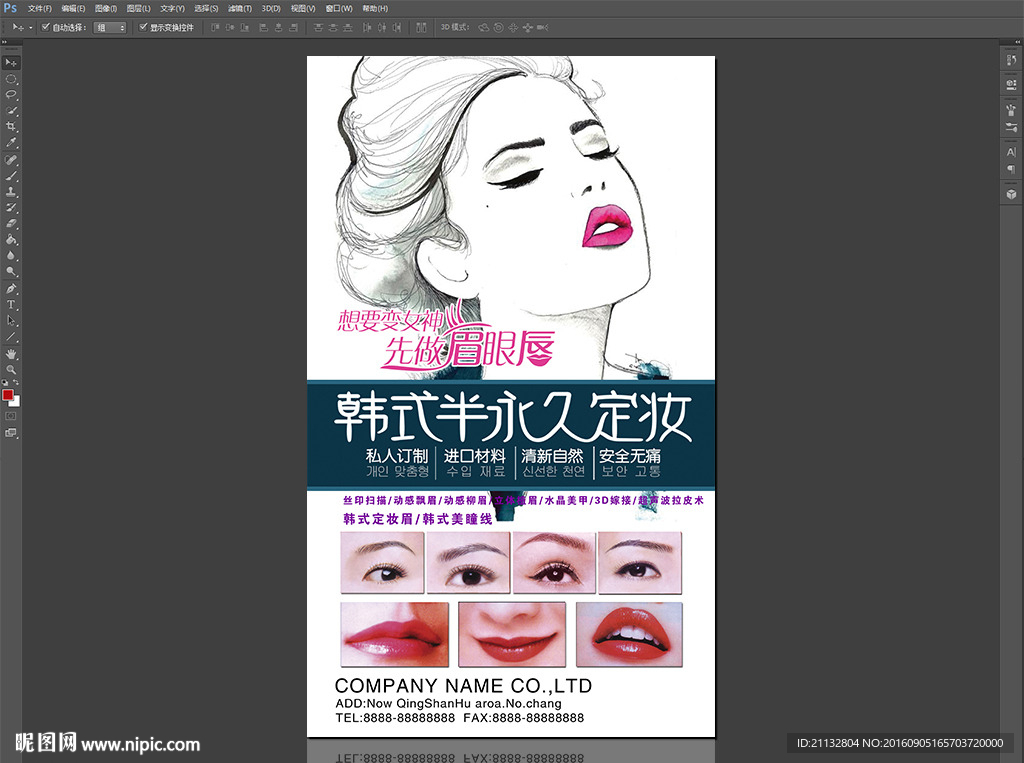Open the 文件(F) menu
The height and width of the screenshot is (763, 1024).
(39, 8)
